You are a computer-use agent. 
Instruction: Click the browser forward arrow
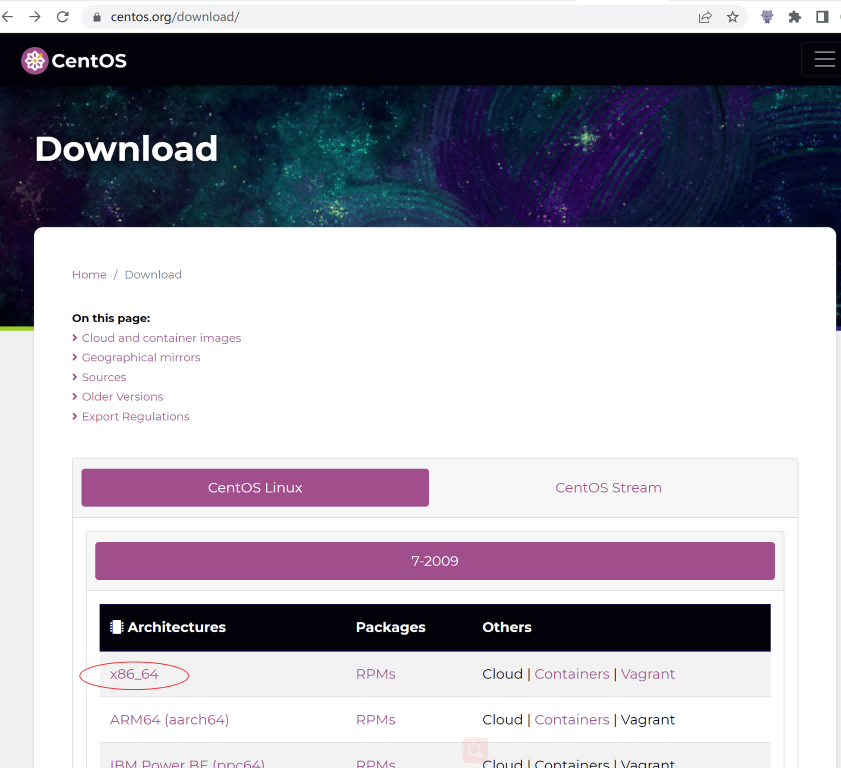[34, 17]
